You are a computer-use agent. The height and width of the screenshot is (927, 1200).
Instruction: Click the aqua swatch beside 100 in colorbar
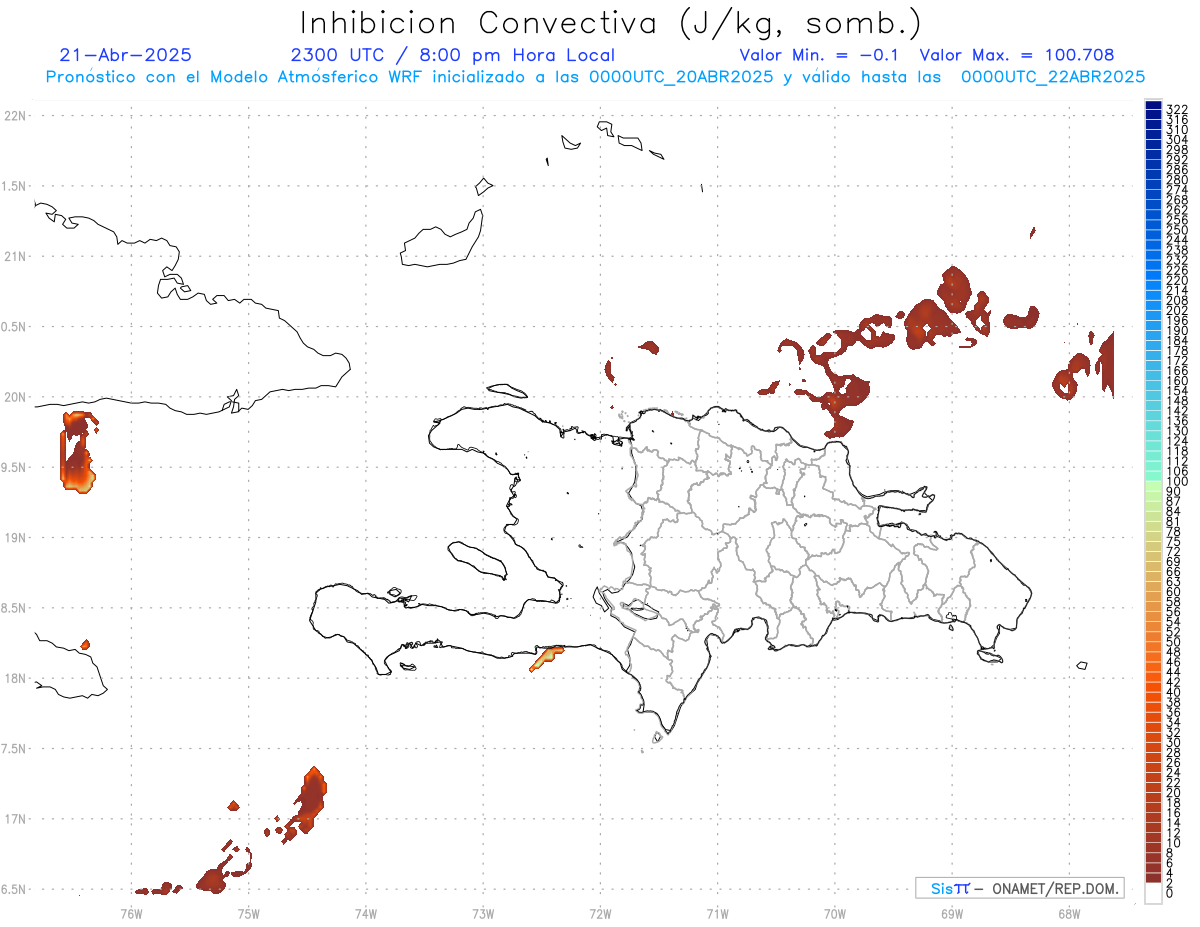click(x=1153, y=477)
